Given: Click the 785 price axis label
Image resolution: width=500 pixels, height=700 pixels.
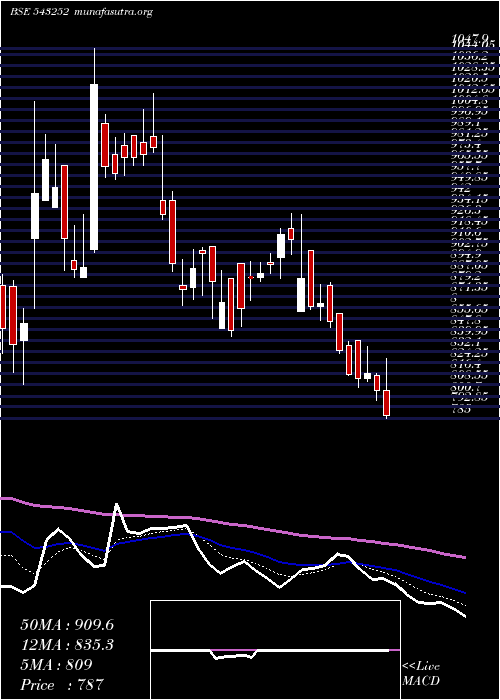Looking at the screenshot, I should 461,409.
